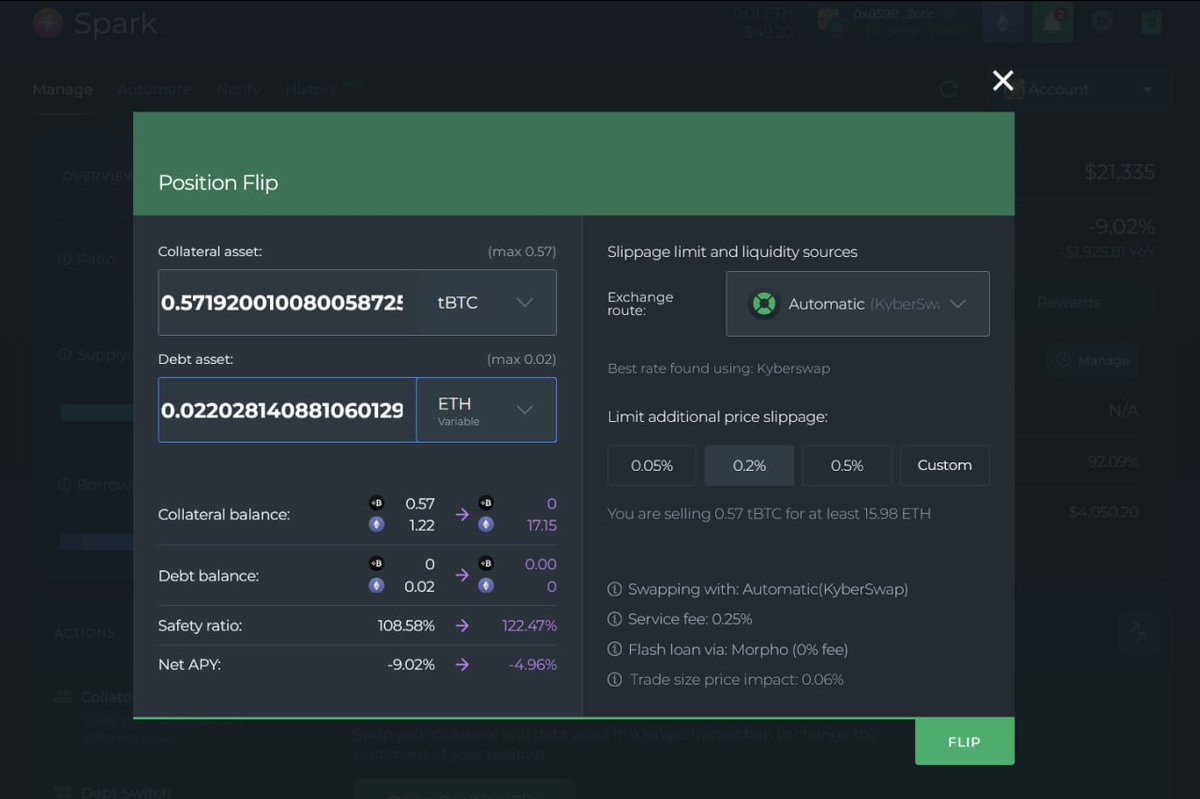Go to the Automate tab
Screen dimensions: 1200x799
coord(154,89)
